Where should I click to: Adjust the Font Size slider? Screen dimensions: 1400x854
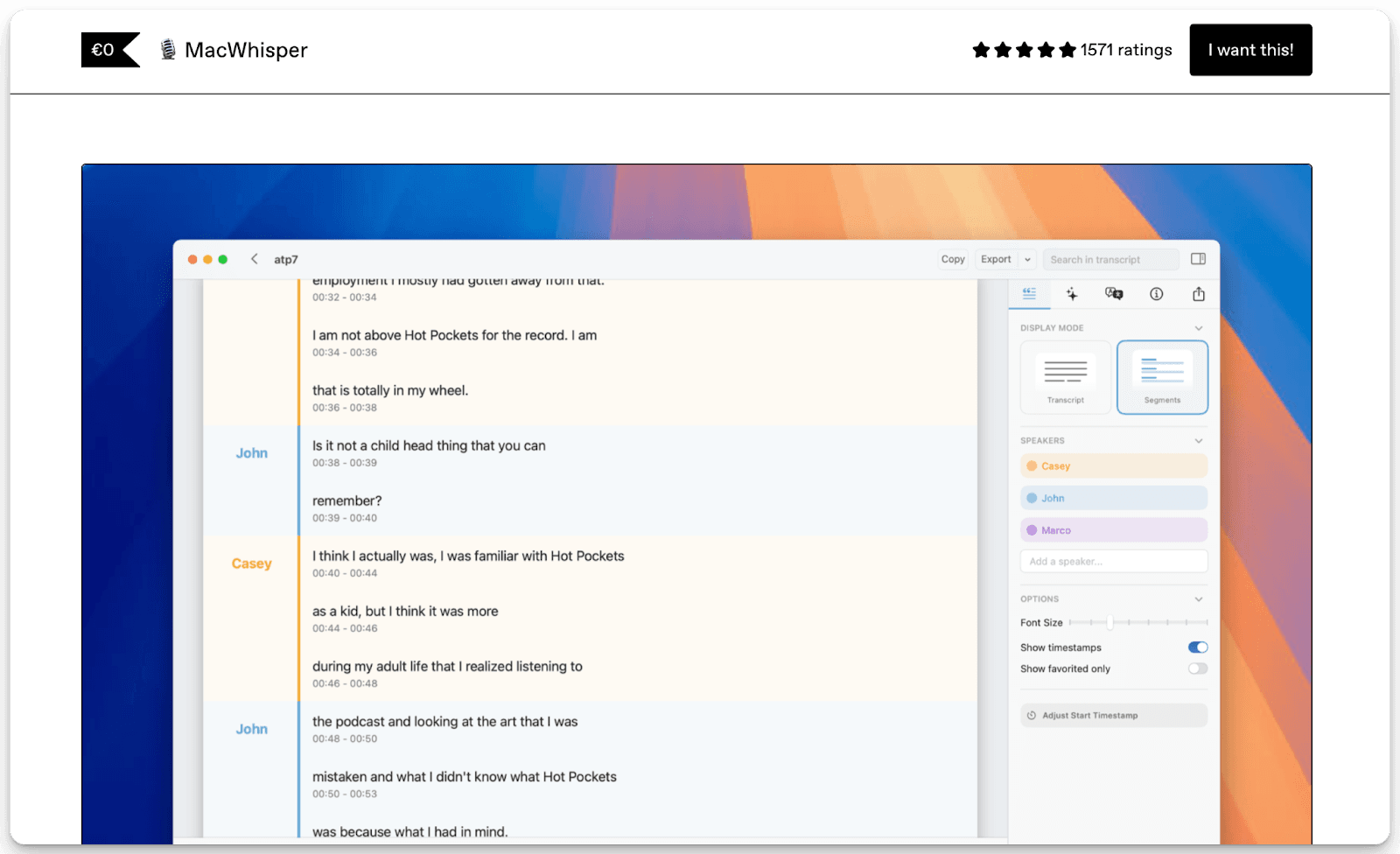coord(1109,622)
